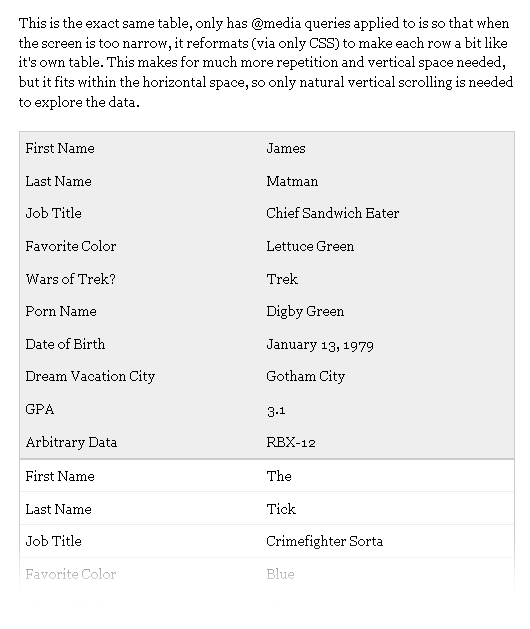Screen dimensions: 530x629
Task: Click the 'Arbitrary Data' label
Action: pyautogui.click(x=71, y=442)
